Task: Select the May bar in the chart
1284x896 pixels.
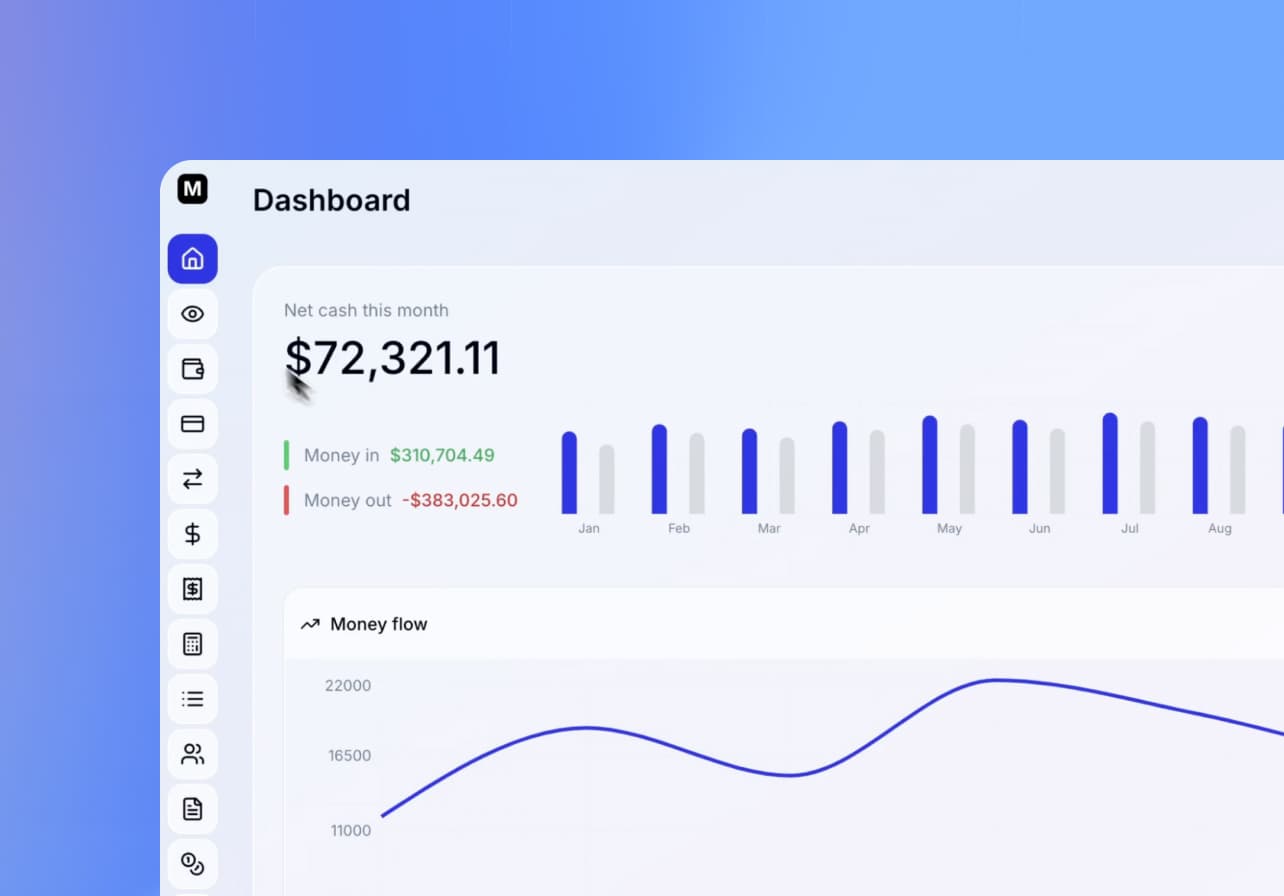Action: click(x=929, y=467)
